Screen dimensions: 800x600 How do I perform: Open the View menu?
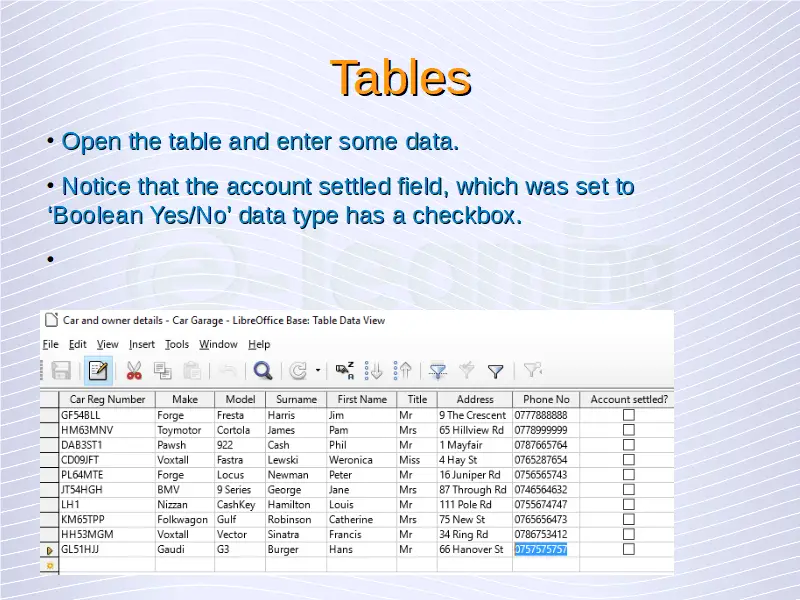[x=108, y=344]
